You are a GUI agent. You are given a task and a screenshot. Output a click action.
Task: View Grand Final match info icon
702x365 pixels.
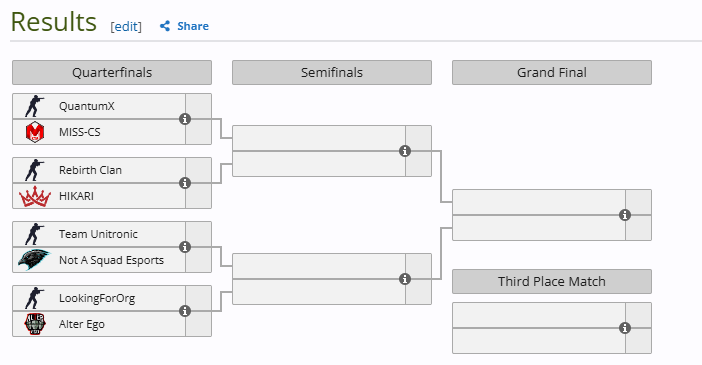(625, 215)
